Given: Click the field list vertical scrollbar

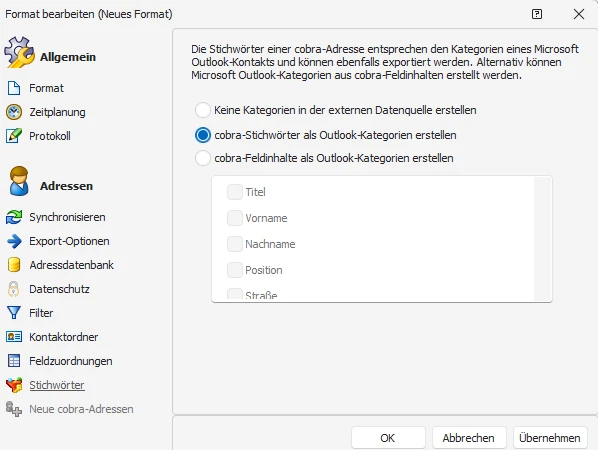Looking at the screenshot, I should (x=542, y=239).
